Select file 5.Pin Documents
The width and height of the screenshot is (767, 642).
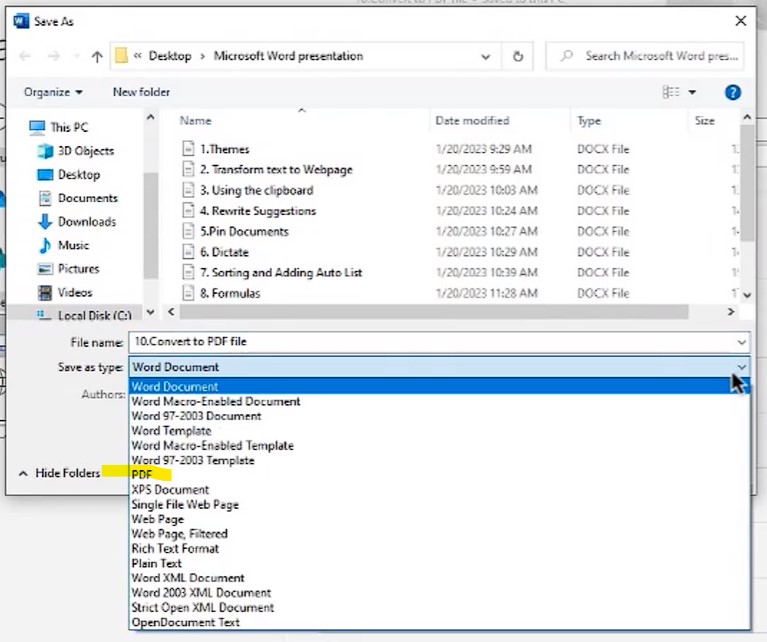[x=235, y=231]
